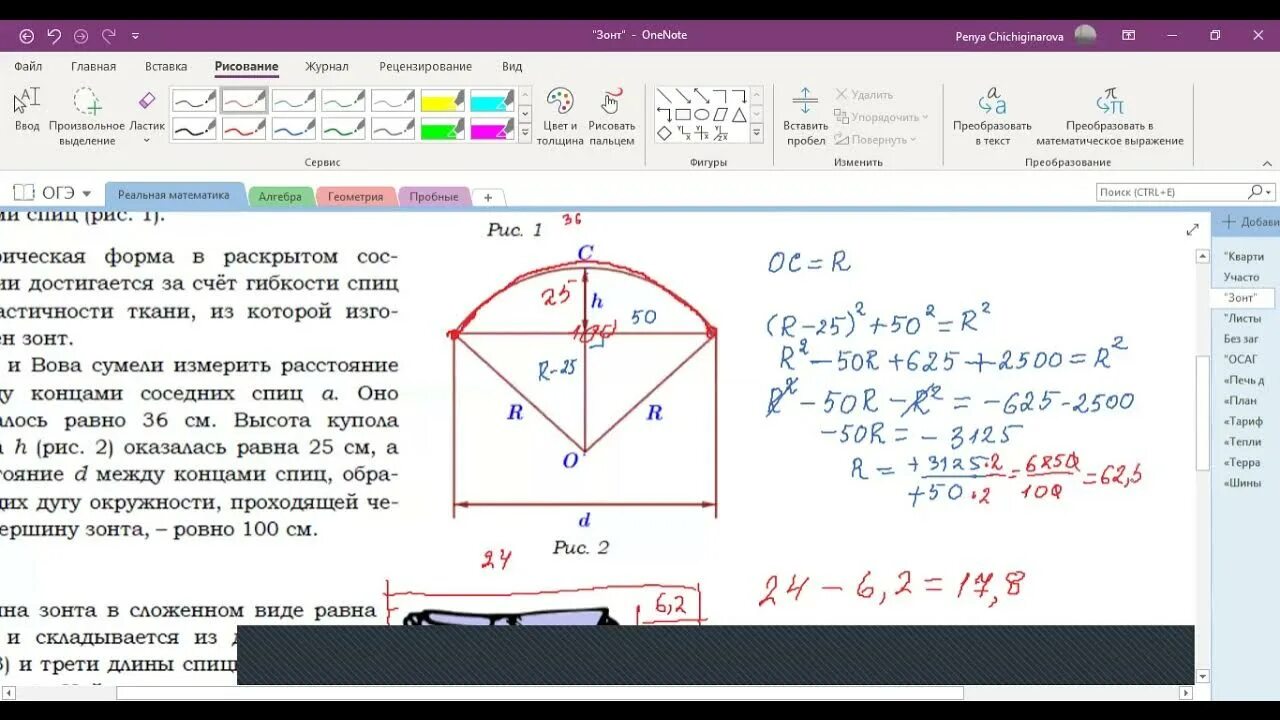The width and height of the screenshot is (1280, 720).
Task: Select the single arrow line shape
Action: point(683,96)
